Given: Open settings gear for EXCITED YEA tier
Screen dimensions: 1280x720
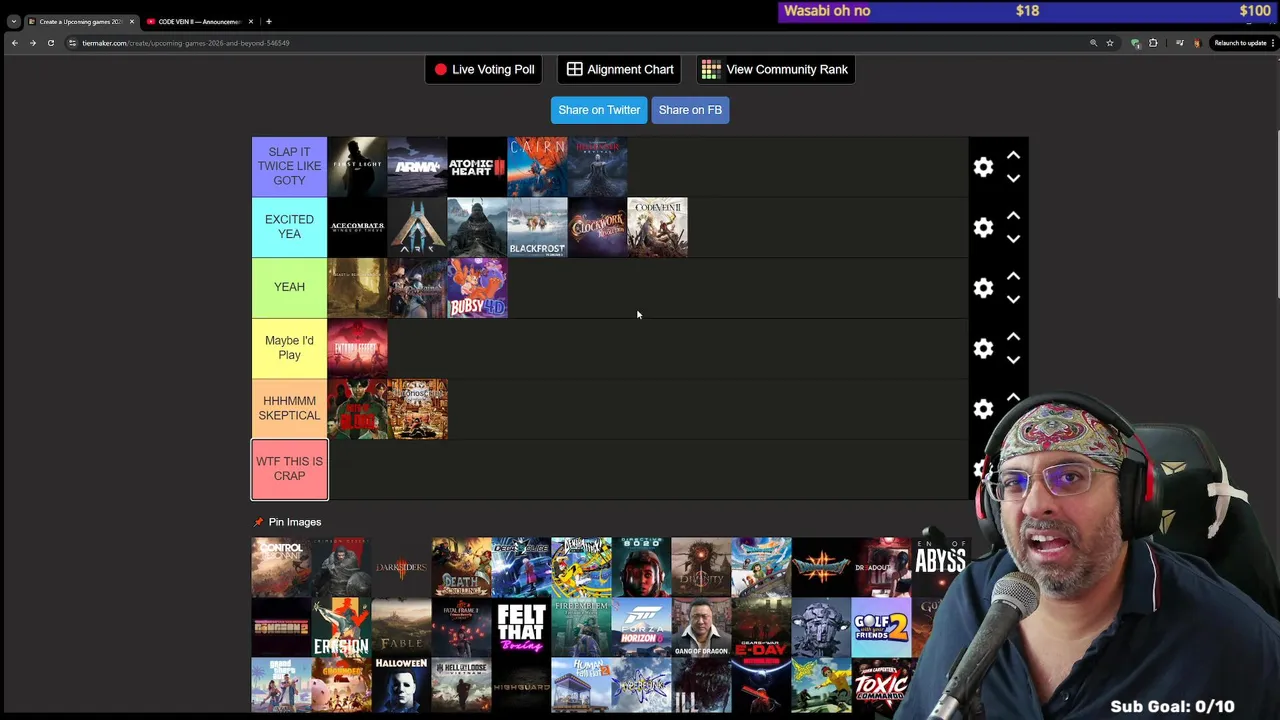Looking at the screenshot, I should click(983, 228).
